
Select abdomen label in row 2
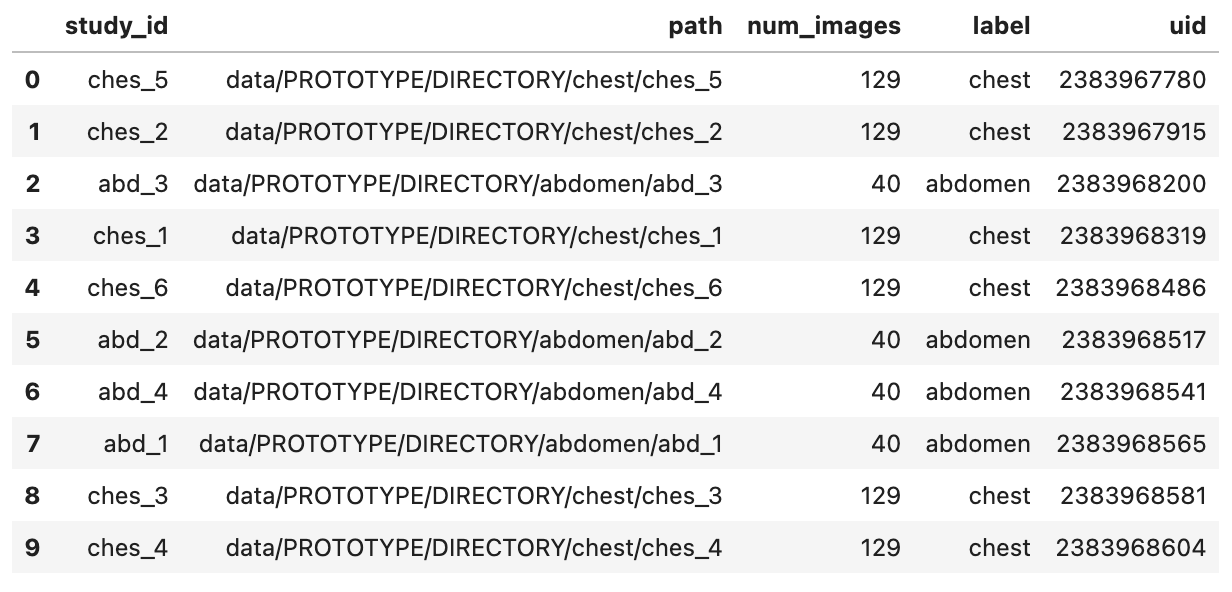(x=978, y=184)
